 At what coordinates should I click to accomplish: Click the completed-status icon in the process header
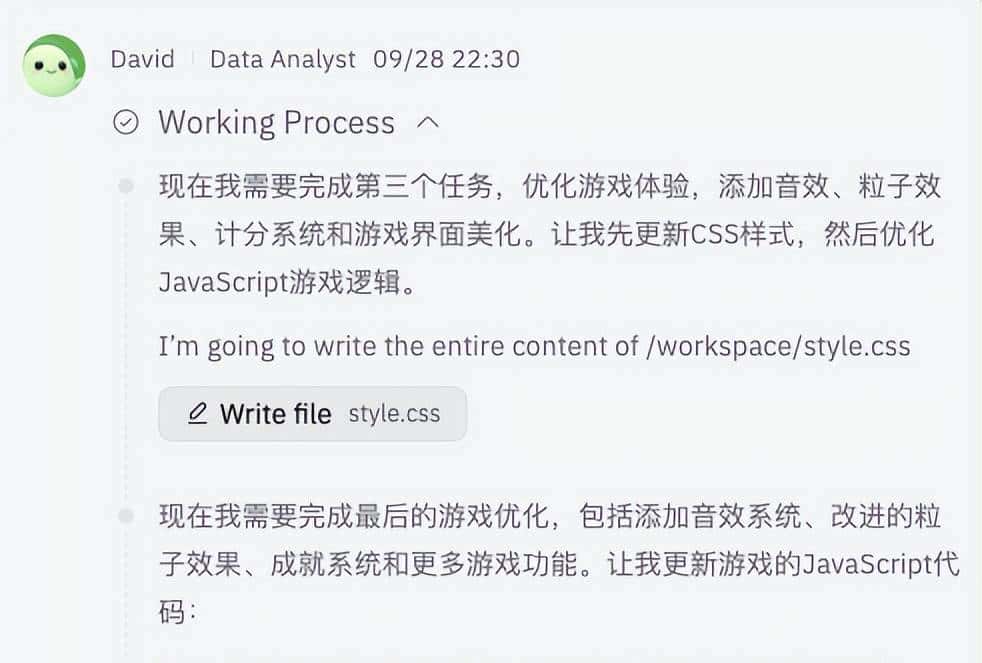[x=126, y=122]
